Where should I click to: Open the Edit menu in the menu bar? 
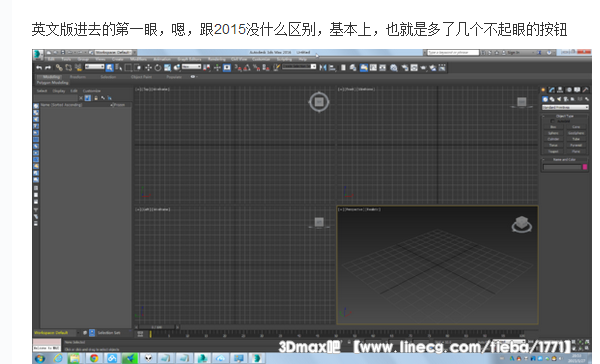tap(51, 59)
